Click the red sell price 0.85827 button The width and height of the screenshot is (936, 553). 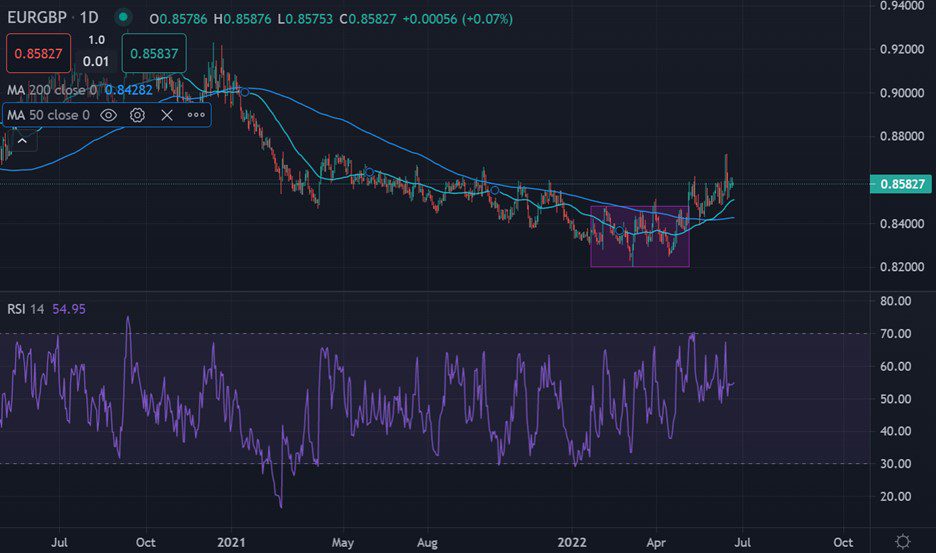(38, 54)
